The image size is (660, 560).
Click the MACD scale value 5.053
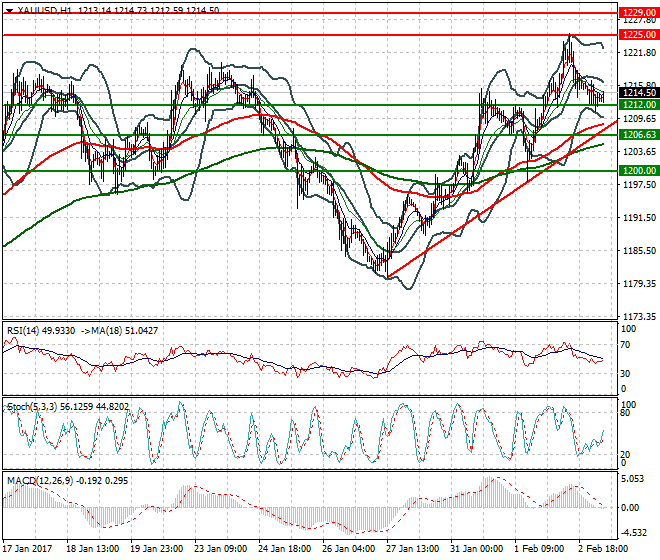pos(632,479)
